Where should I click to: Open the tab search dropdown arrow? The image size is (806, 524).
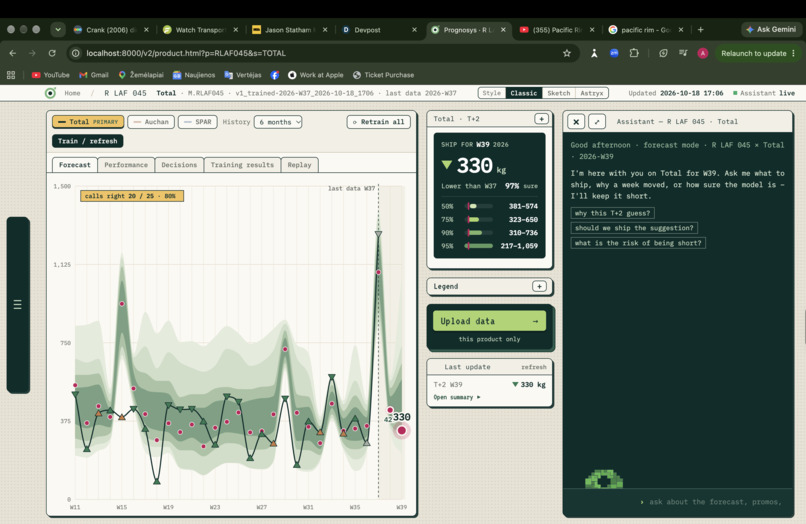coord(58,30)
